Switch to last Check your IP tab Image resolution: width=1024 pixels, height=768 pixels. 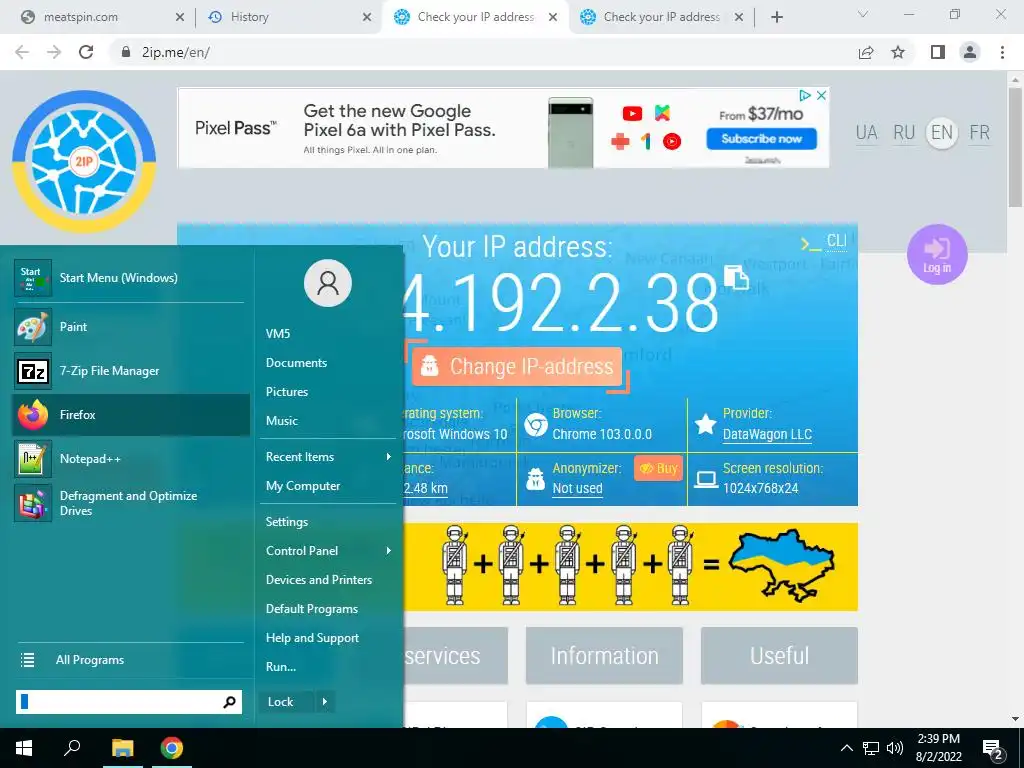[662, 17]
